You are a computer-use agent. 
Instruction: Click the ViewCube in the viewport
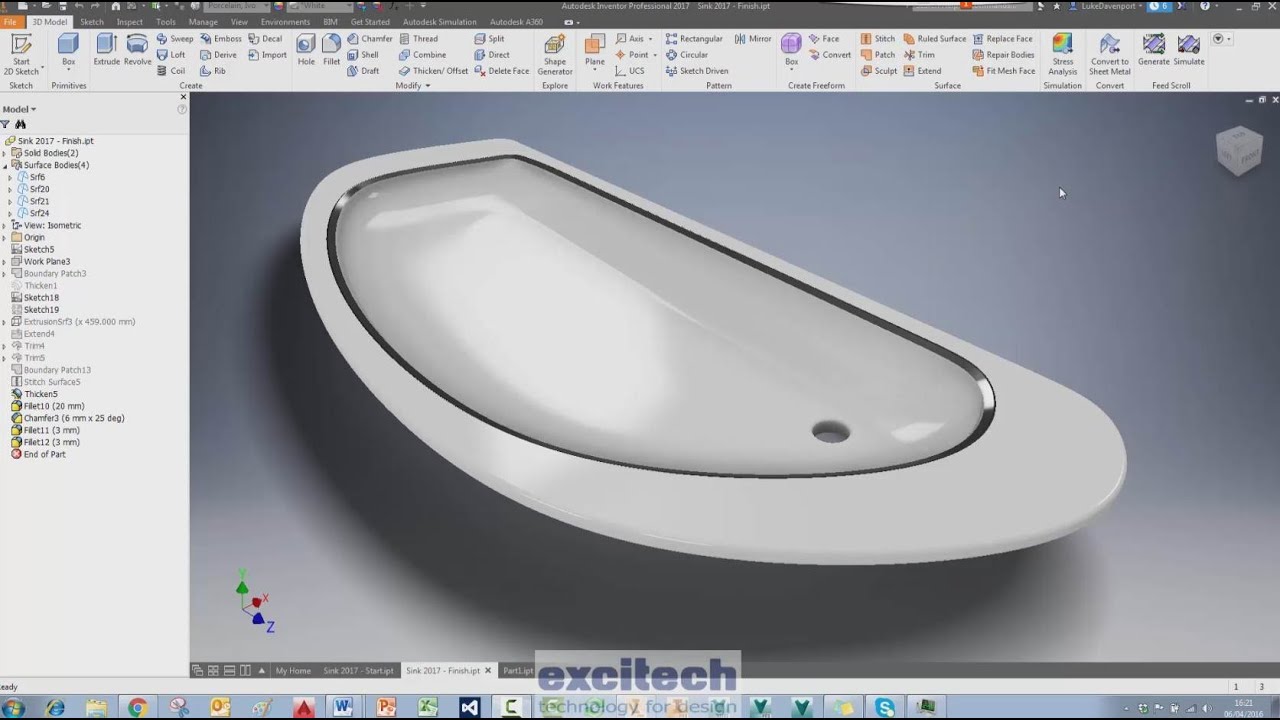tap(1240, 150)
